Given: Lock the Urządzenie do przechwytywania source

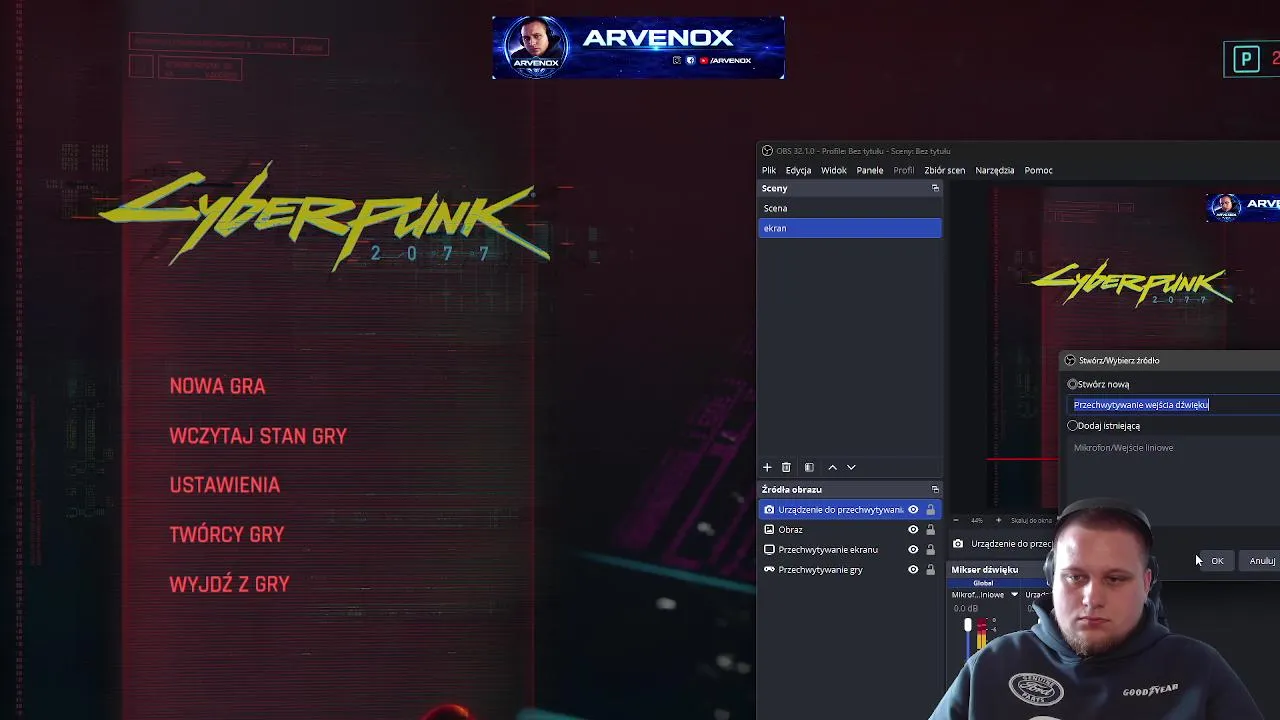Looking at the screenshot, I should (930, 510).
